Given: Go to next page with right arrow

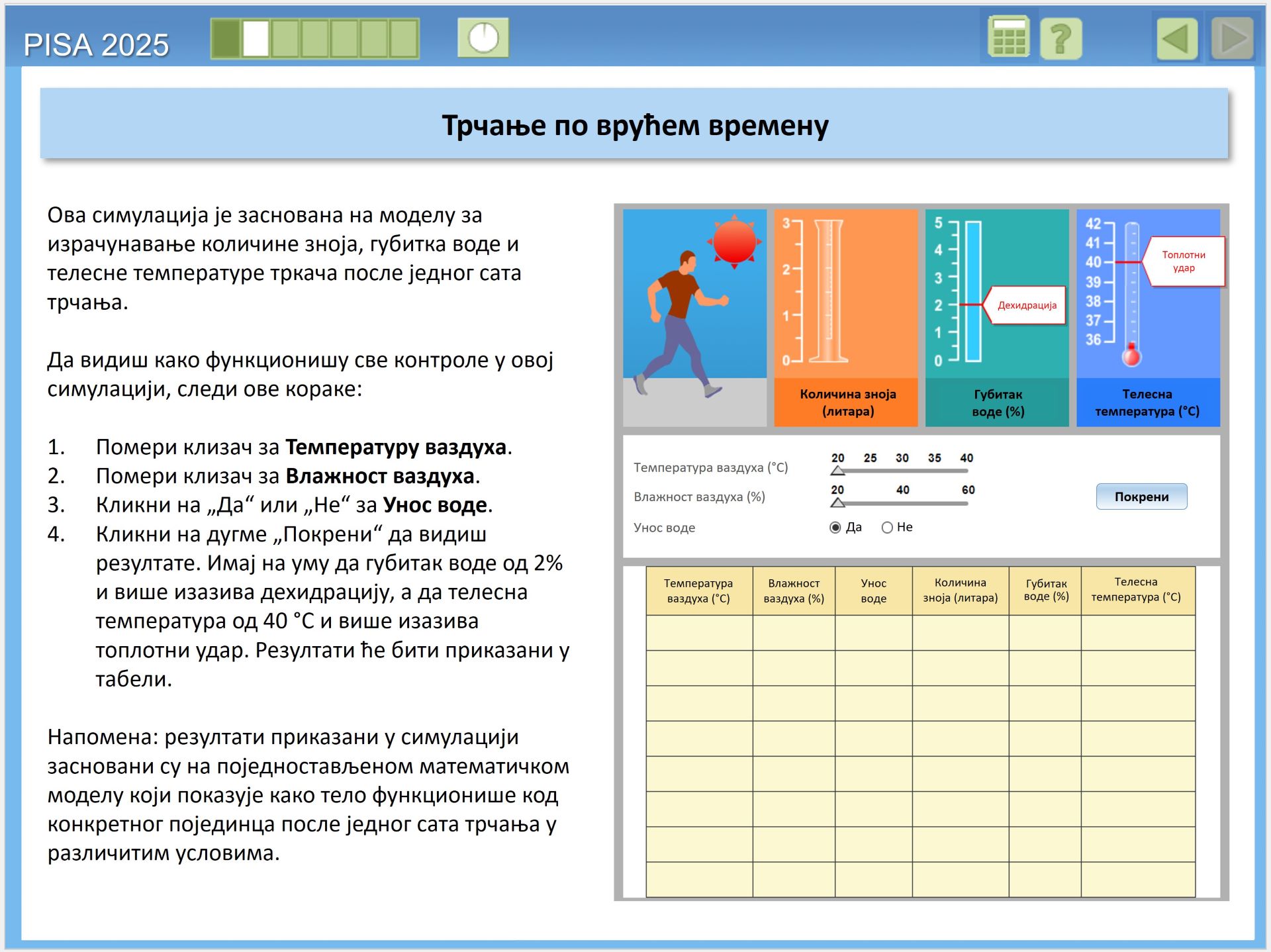Looking at the screenshot, I should pos(1232,38).
